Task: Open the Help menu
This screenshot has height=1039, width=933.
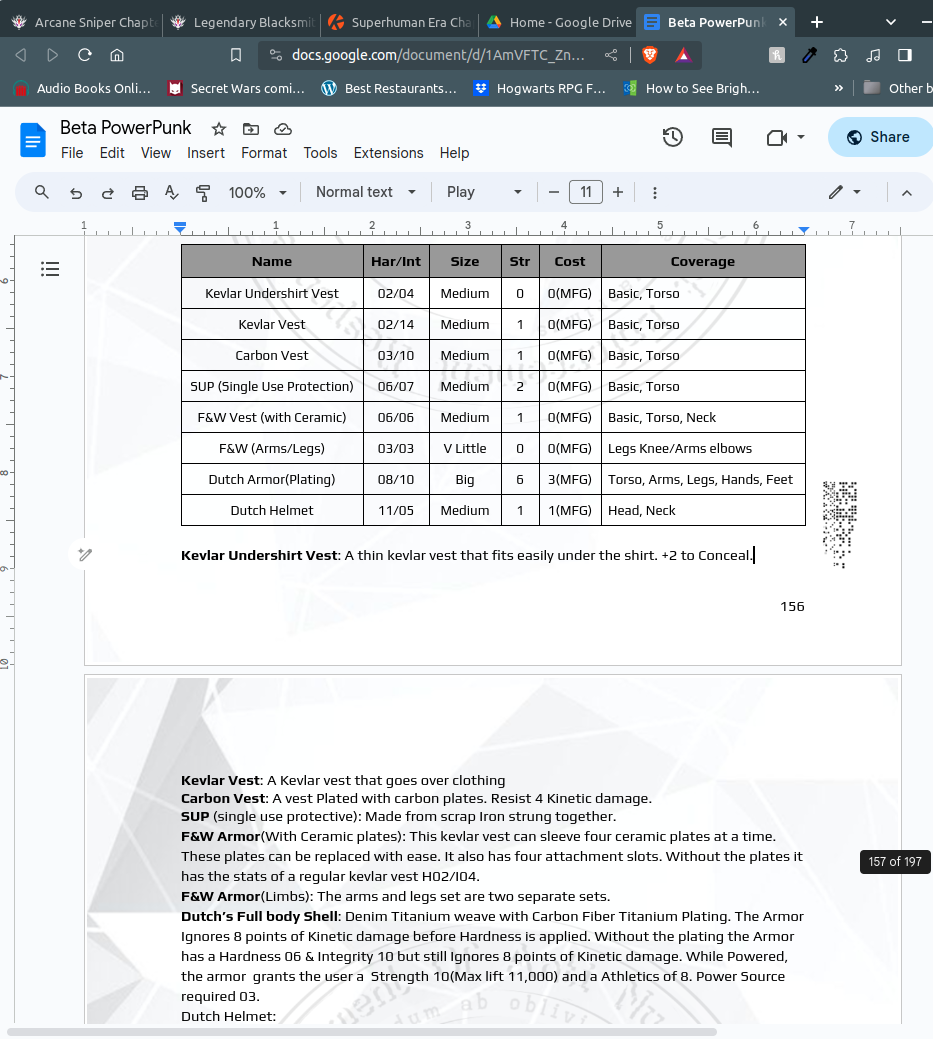Action: pos(454,153)
